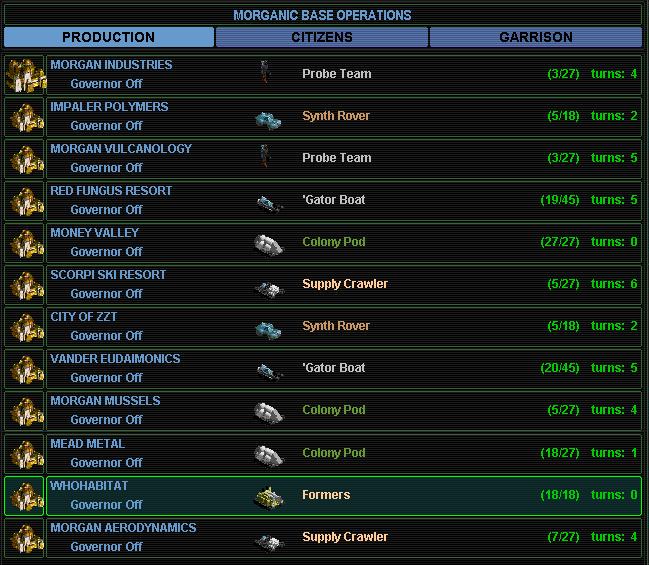Switch to the Citizens tab
The width and height of the screenshot is (649, 565).
pos(321,37)
